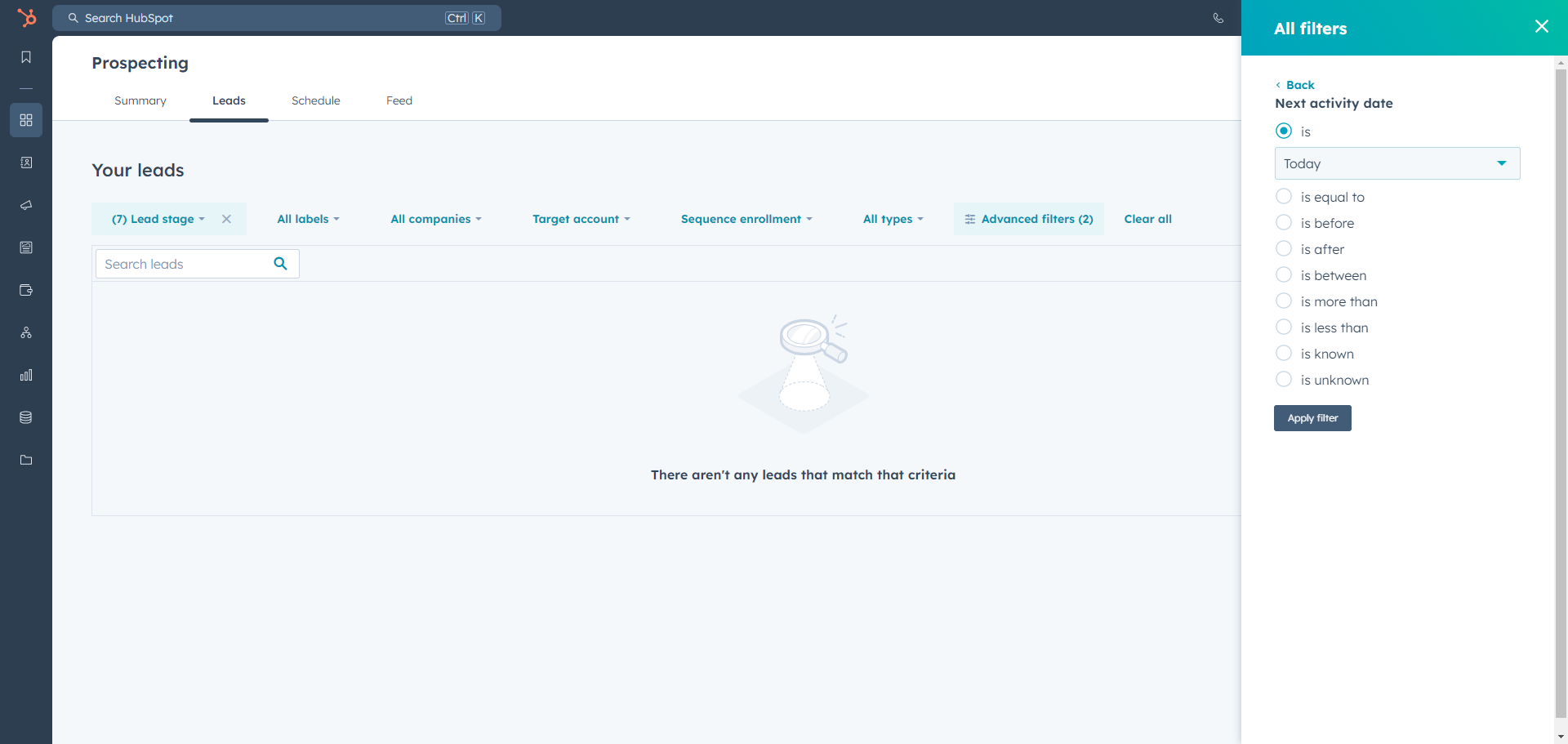Open the Workspaces grid icon in sidebar
This screenshot has width=1568, height=744.
coord(26,120)
